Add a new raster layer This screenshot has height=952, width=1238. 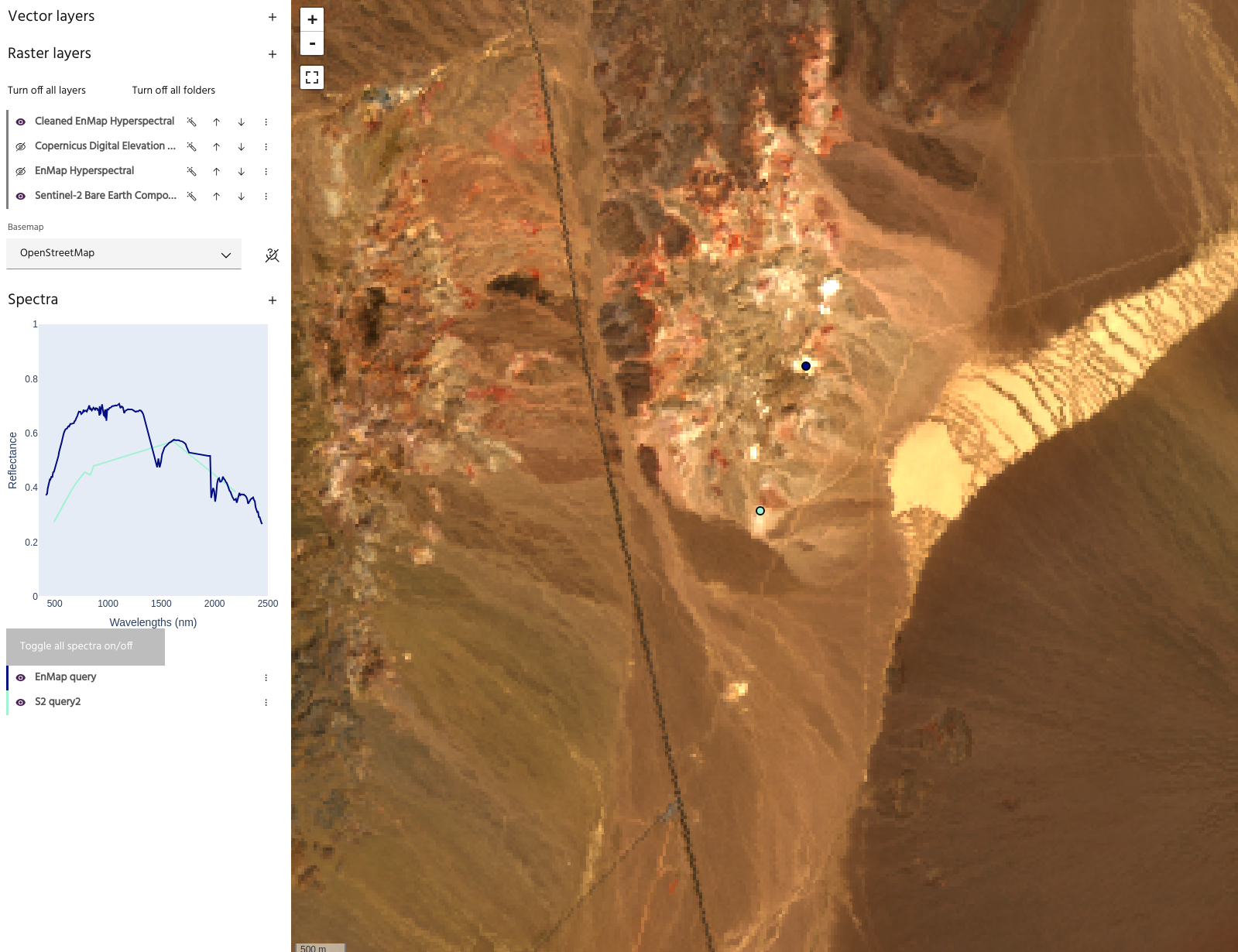(273, 54)
